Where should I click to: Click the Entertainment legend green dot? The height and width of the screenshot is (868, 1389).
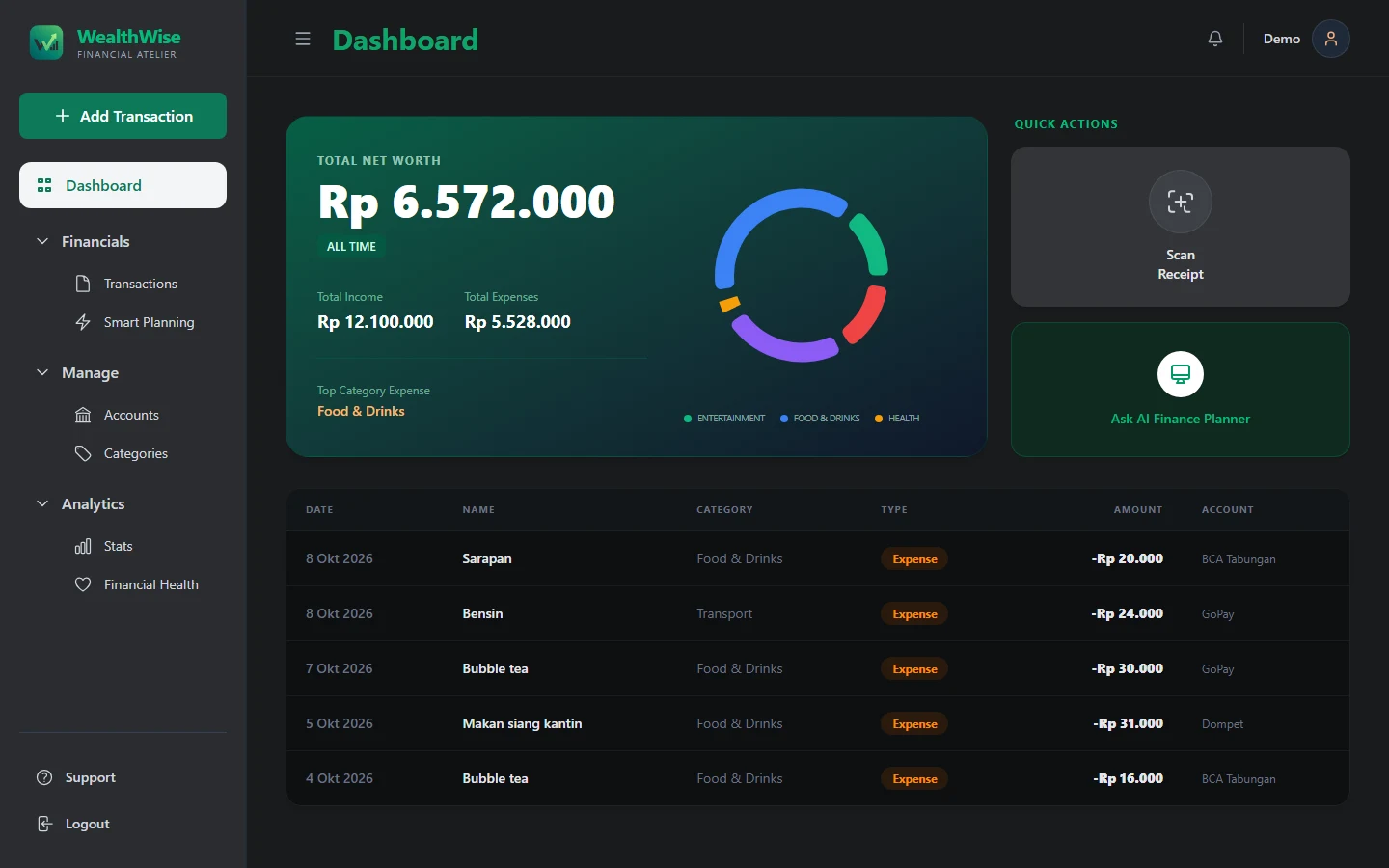tap(688, 419)
